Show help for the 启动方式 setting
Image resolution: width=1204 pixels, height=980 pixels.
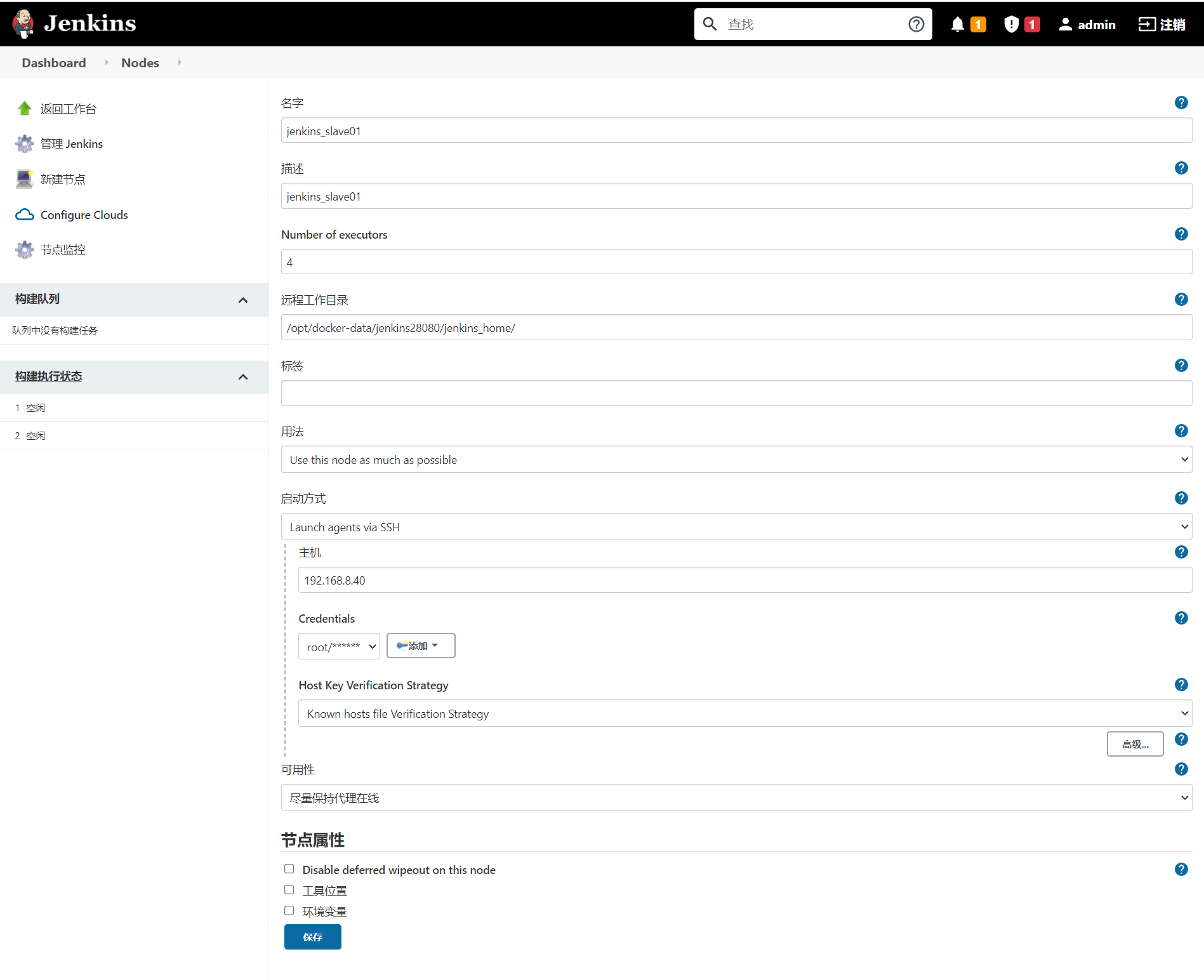tap(1181, 498)
